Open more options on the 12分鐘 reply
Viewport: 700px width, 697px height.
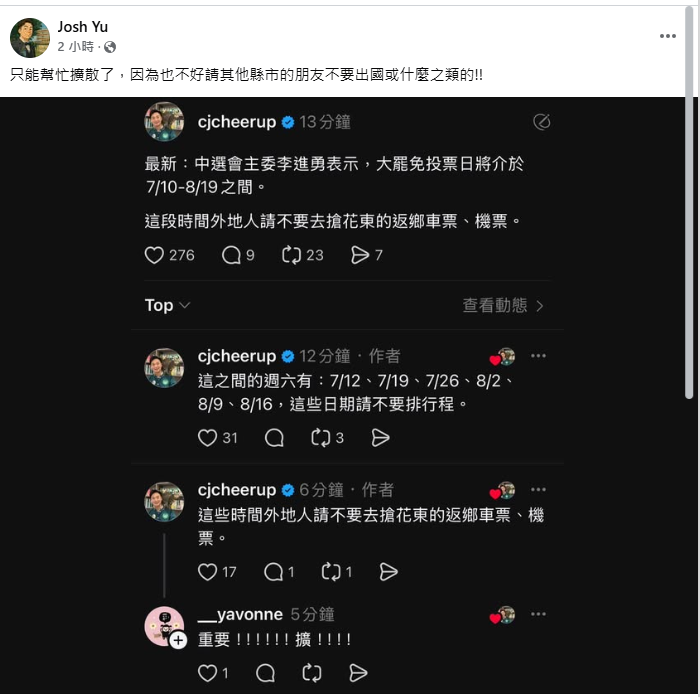(538, 356)
